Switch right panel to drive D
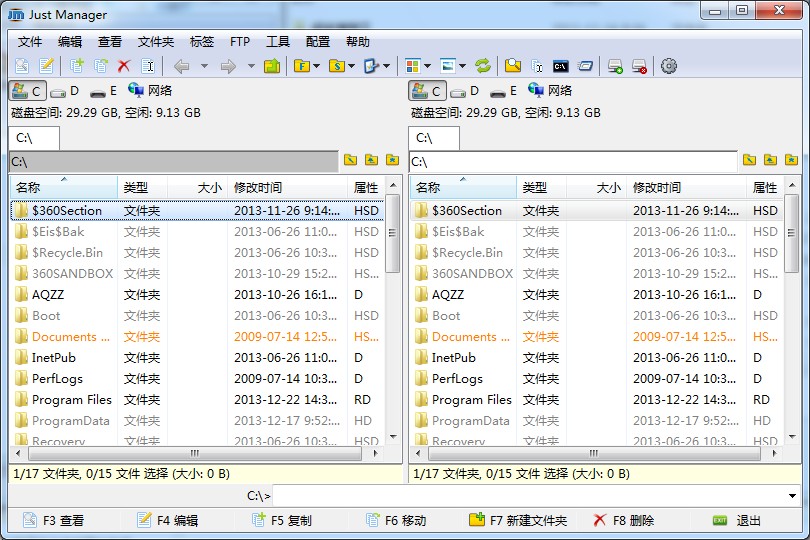This screenshot has height=540, width=810. coord(465,91)
